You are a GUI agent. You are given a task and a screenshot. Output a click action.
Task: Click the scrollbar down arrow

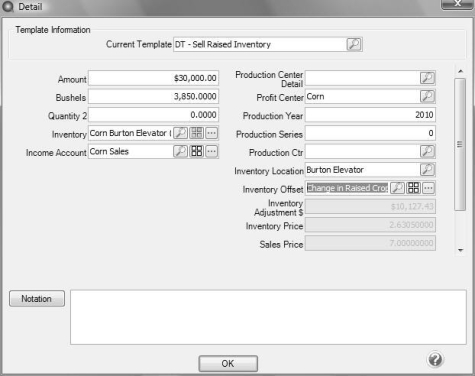[461, 250]
